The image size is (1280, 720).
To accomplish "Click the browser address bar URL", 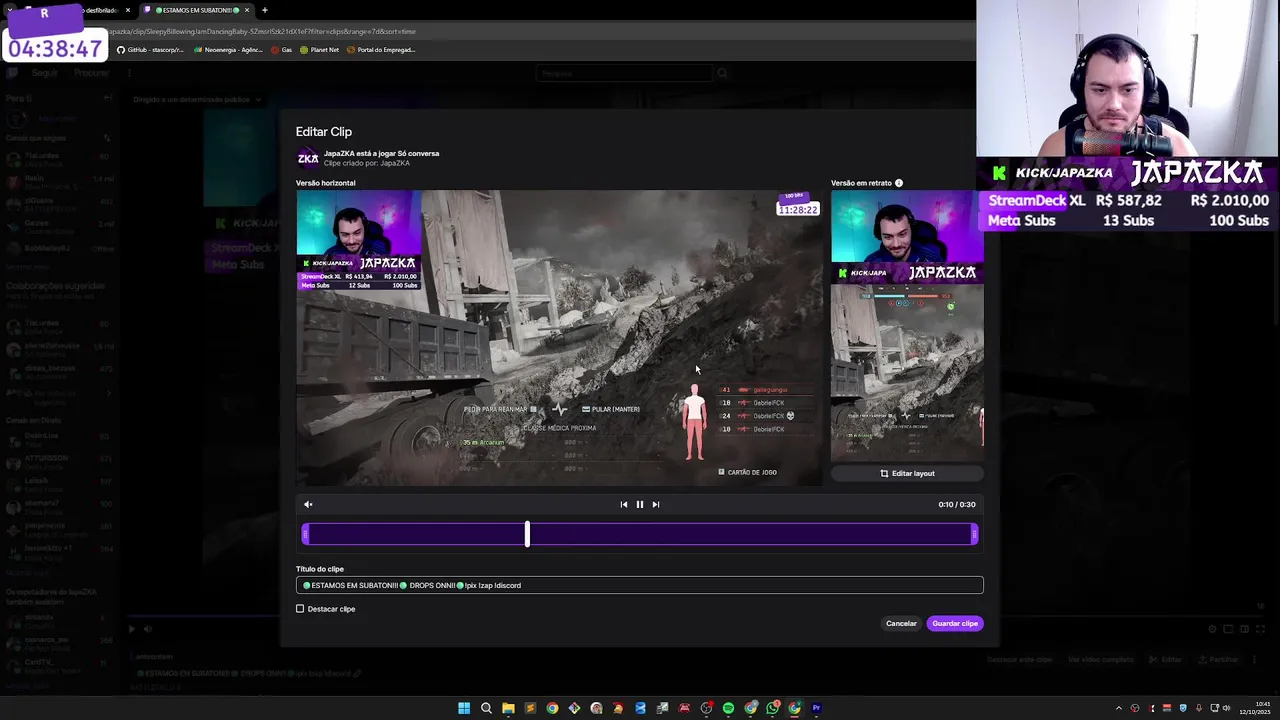I will click(262, 31).
